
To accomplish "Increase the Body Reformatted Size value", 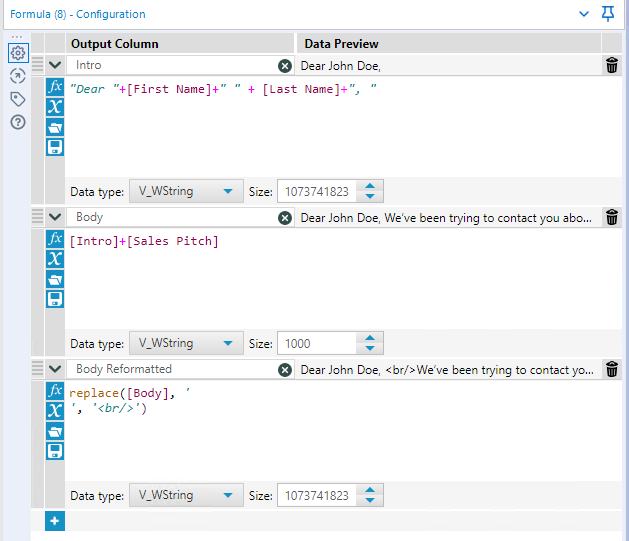I will pyautogui.click(x=370, y=490).
